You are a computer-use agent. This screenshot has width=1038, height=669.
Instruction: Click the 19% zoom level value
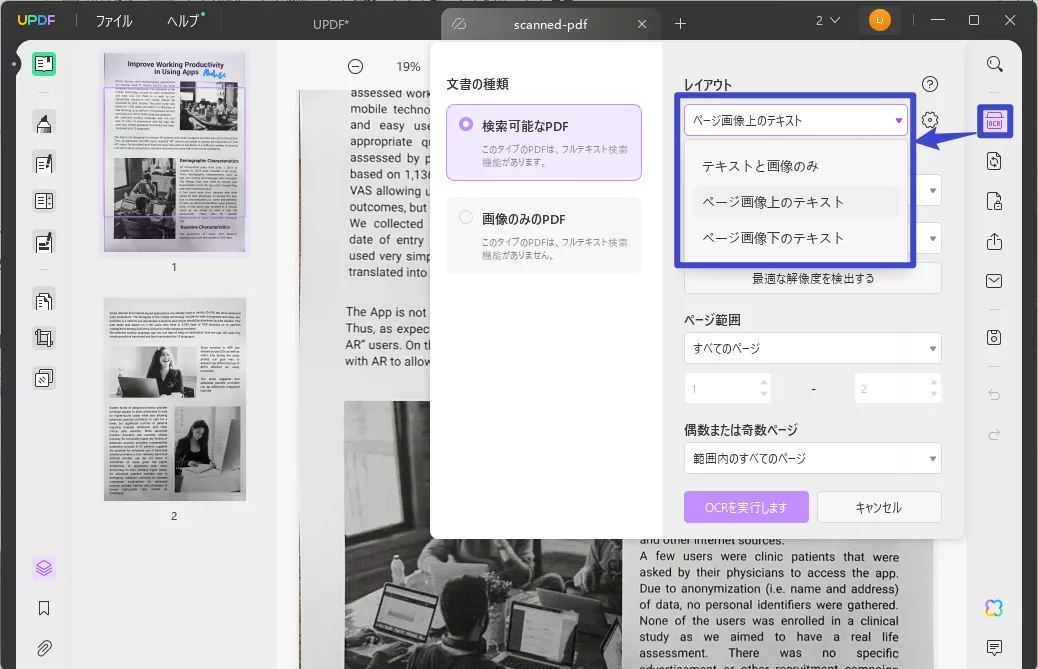point(408,66)
